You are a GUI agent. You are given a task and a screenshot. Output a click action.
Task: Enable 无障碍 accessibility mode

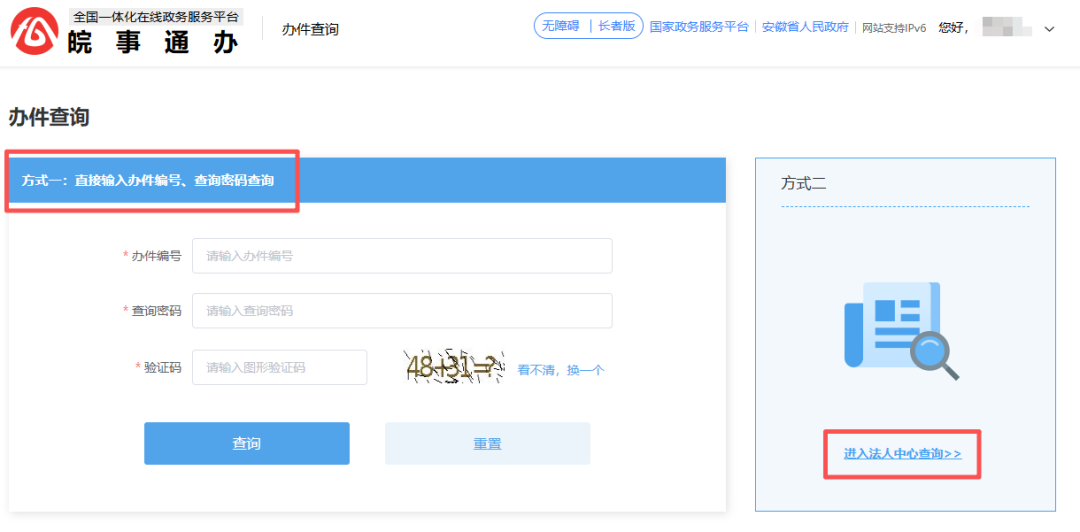pyautogui.click(x=561, y=27)
